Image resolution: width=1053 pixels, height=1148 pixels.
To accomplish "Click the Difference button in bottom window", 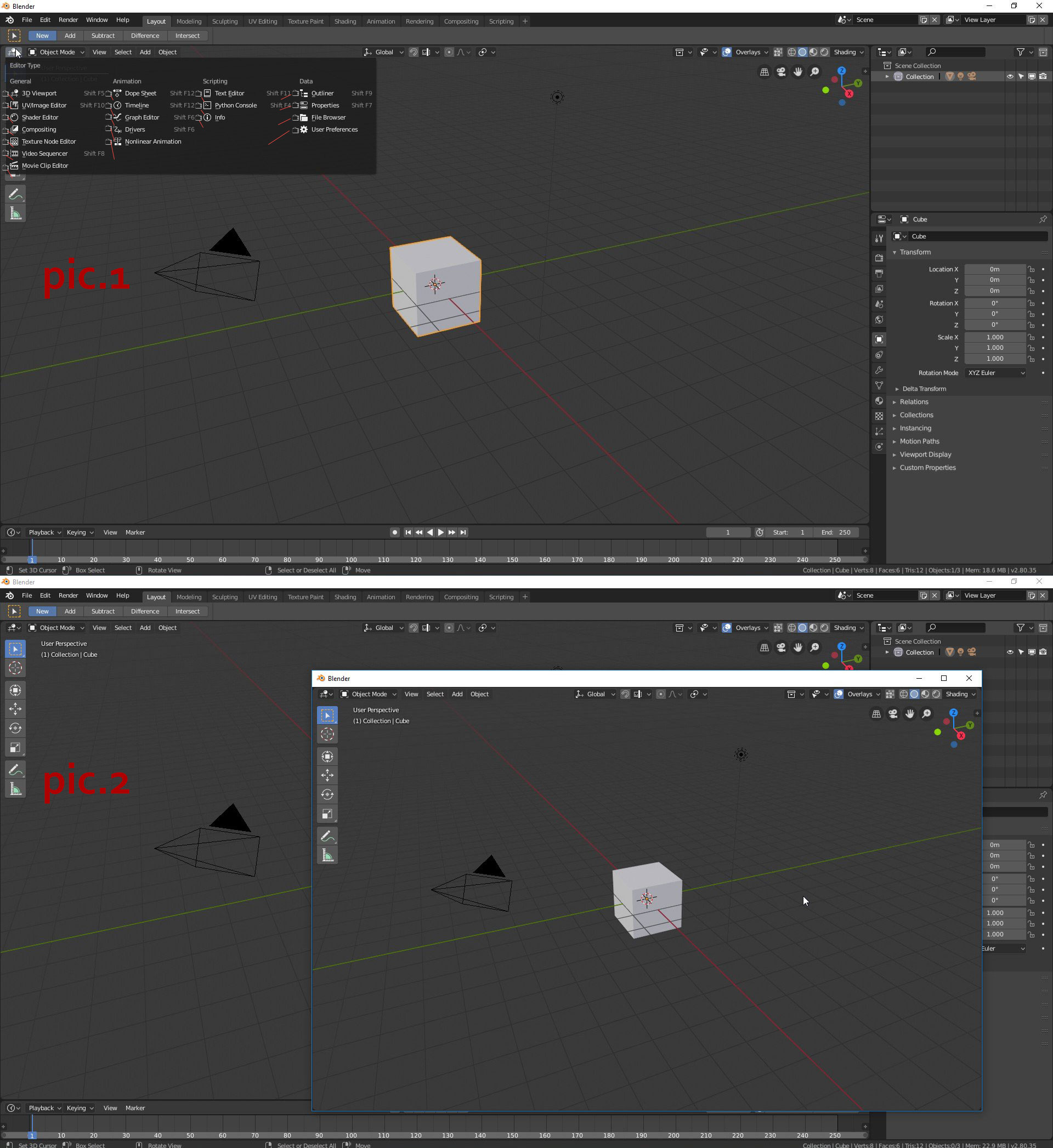I will [x=145, y=611].
